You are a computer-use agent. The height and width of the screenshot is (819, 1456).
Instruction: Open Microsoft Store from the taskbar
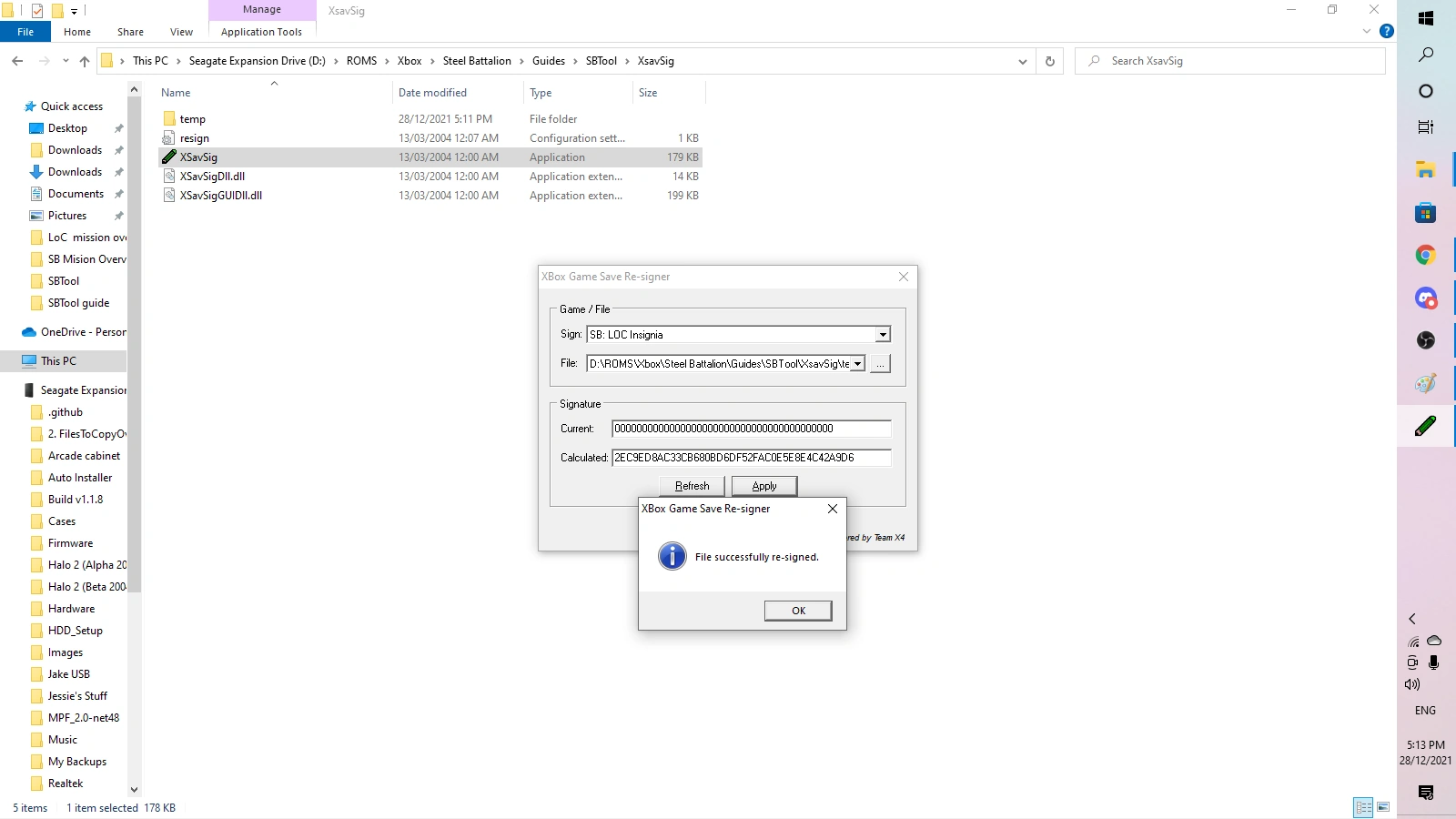pyautogui.click(x=1426, y=213)
